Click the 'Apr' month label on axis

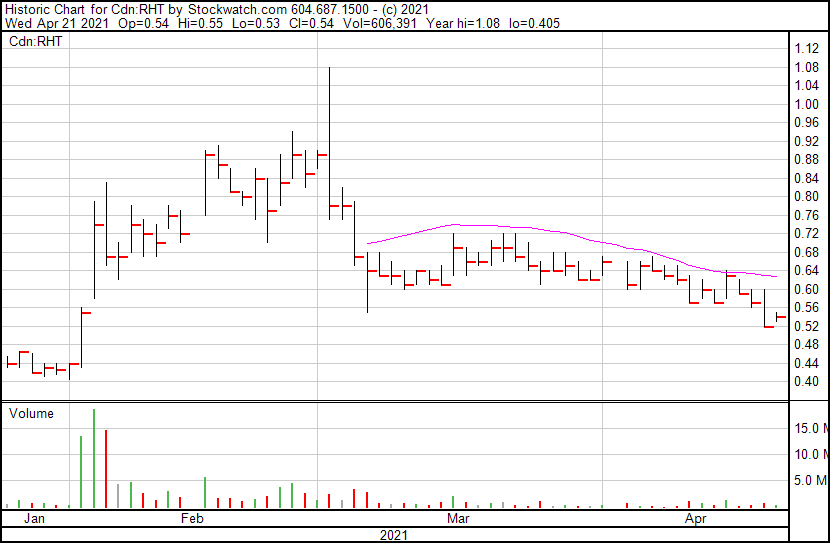(696, 518)
